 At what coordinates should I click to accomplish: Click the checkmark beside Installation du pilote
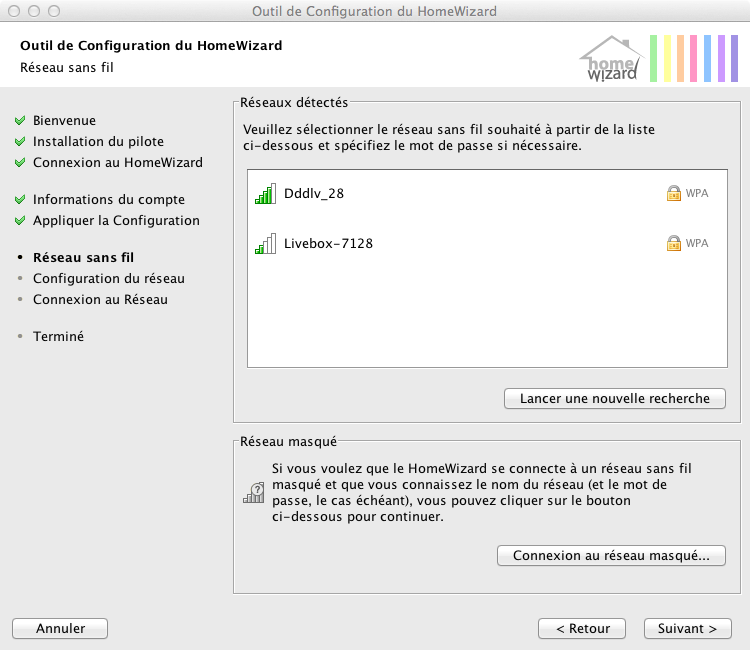pos(20,142)
